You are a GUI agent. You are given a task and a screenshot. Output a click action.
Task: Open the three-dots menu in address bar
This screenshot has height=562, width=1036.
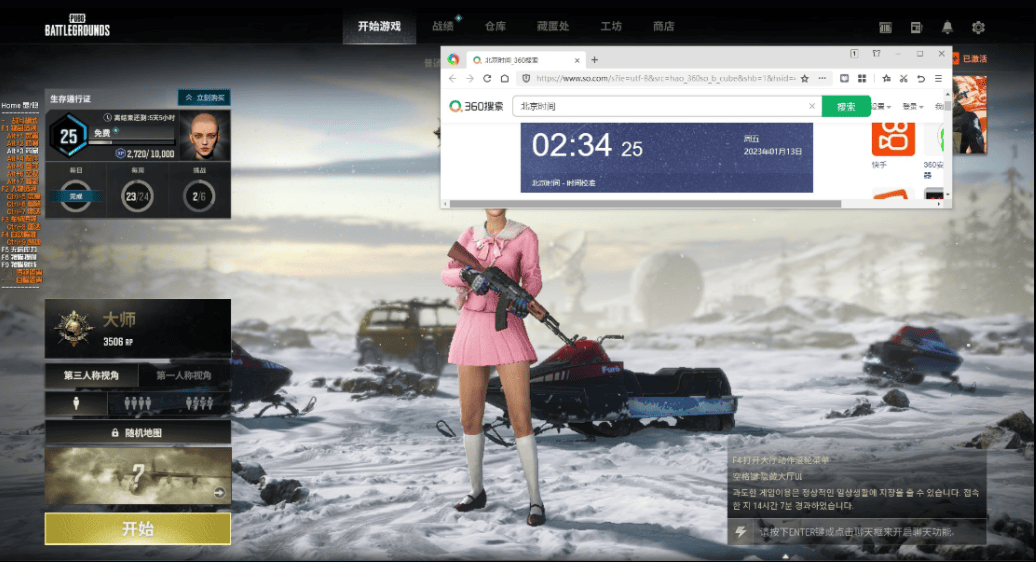823,78
